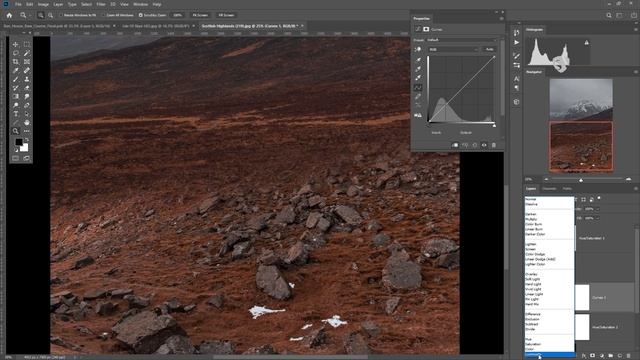Screen dimensions: 640x360
Task: Open the Properties panel menu
Action: coord(501,18)
